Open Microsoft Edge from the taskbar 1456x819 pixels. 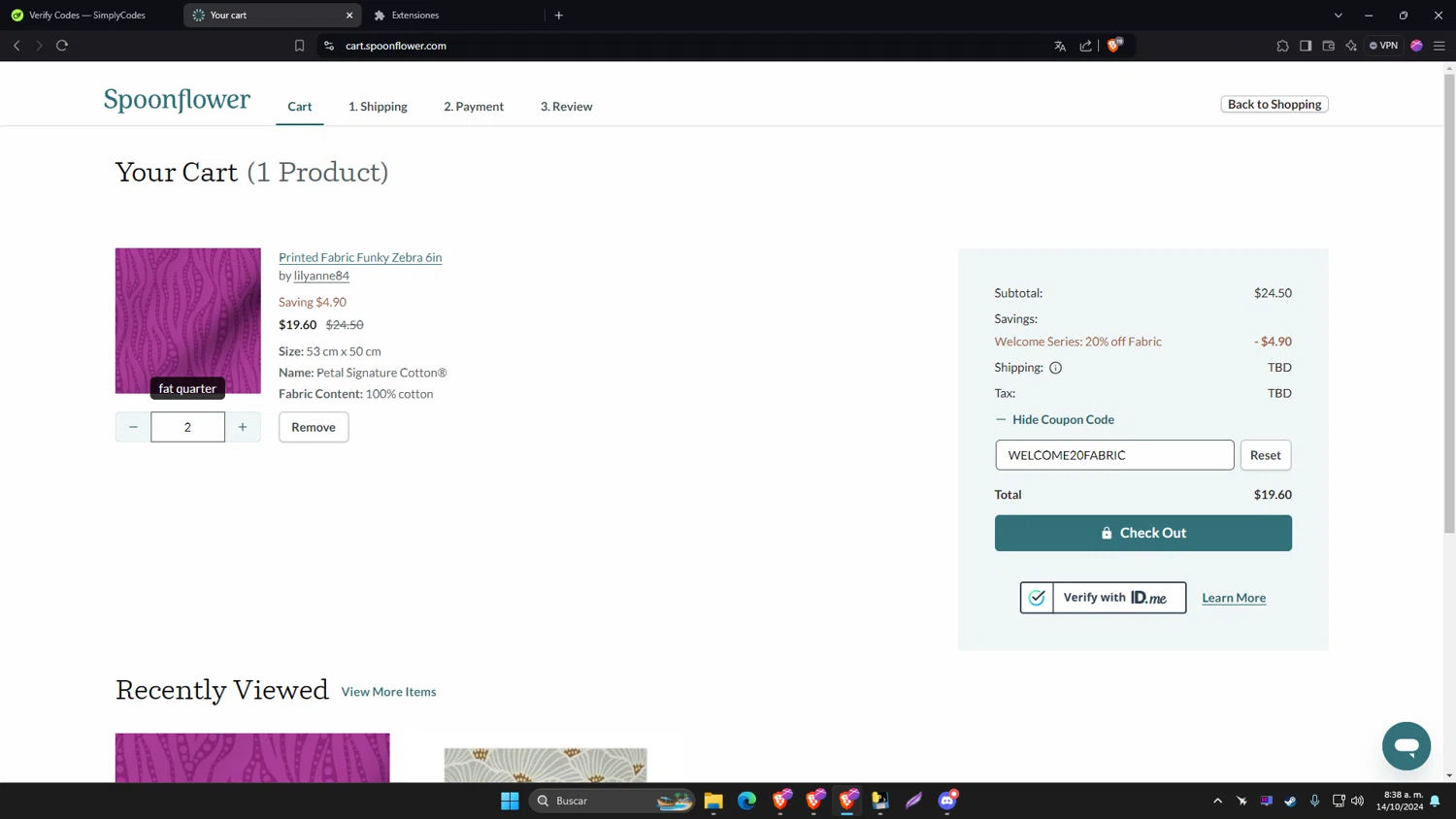(746, 801)
